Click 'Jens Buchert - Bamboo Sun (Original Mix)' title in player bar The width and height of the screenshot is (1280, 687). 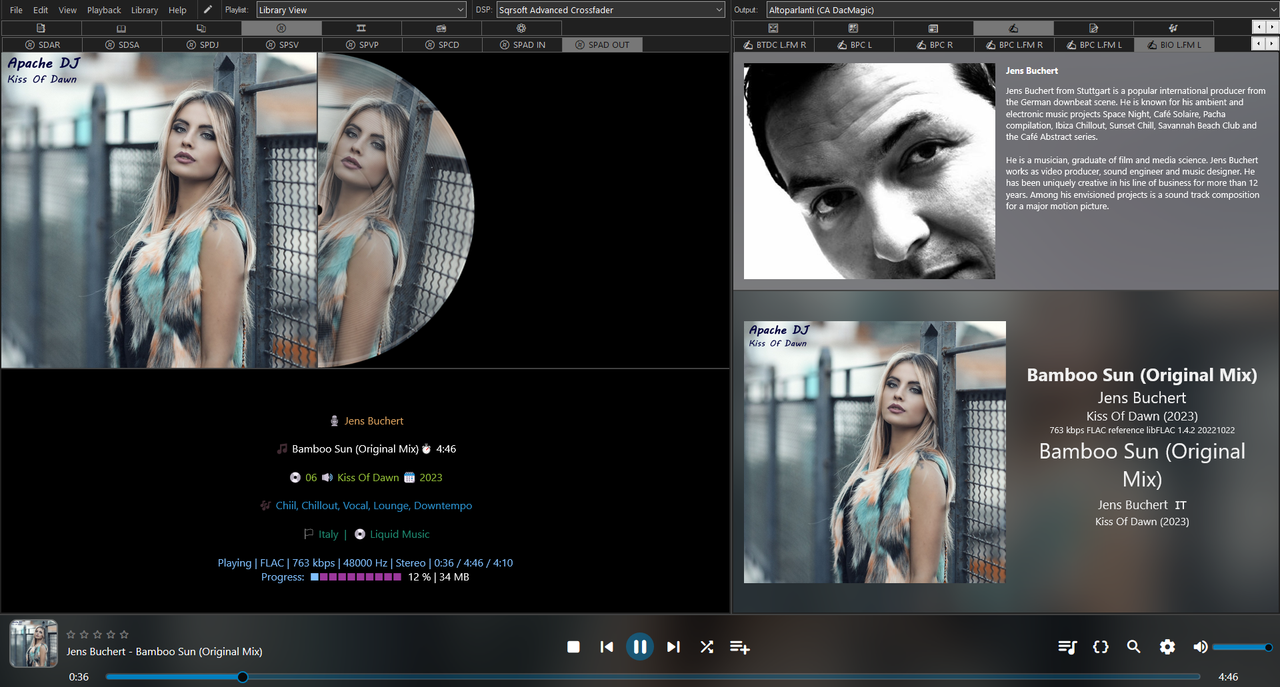tap(165, 652)
